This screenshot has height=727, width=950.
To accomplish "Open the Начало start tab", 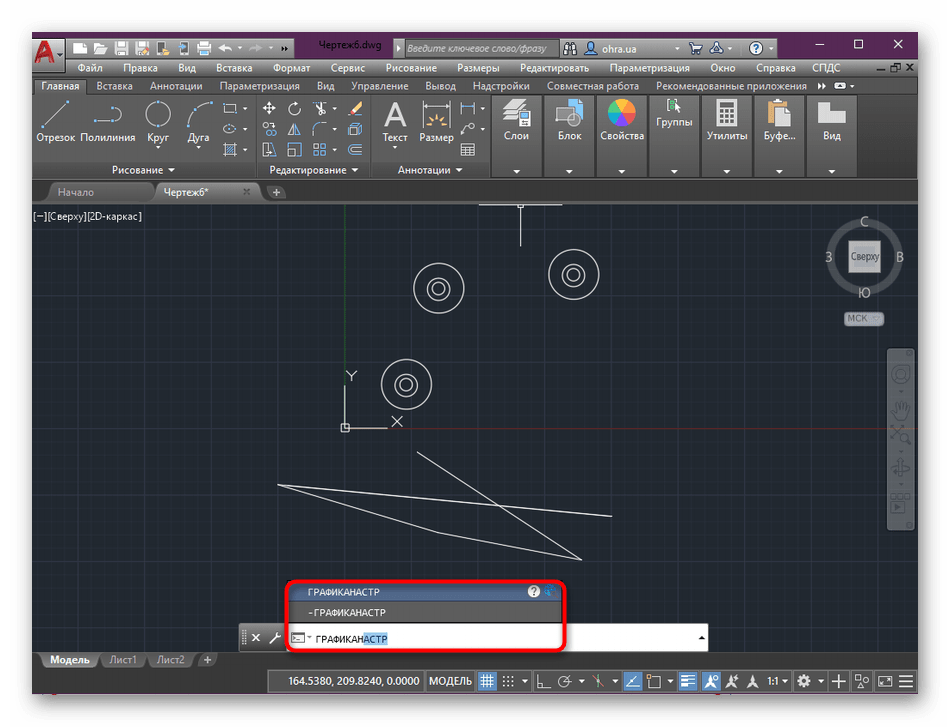I will (76, 192).
